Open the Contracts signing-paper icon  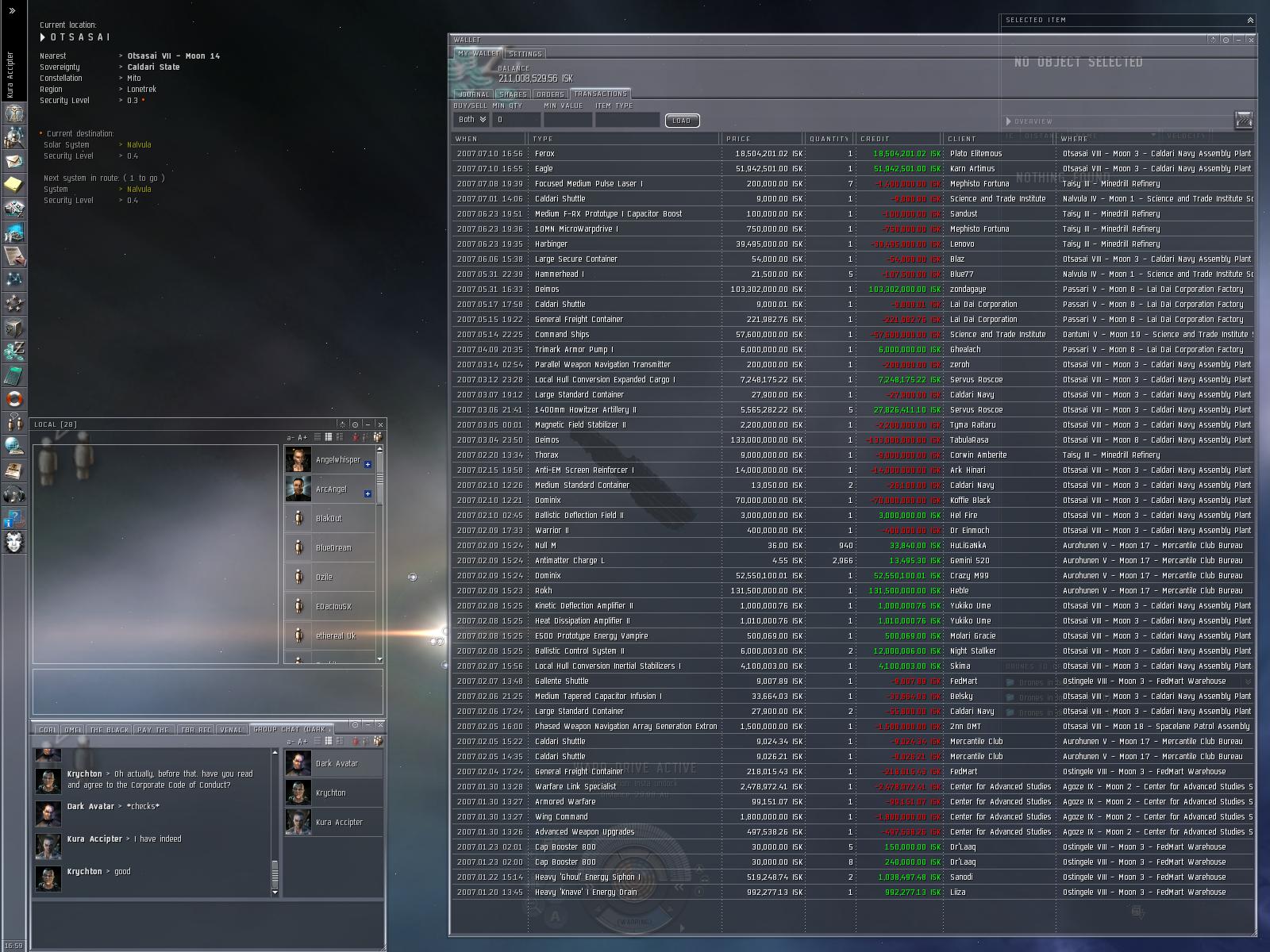[13, 256]
